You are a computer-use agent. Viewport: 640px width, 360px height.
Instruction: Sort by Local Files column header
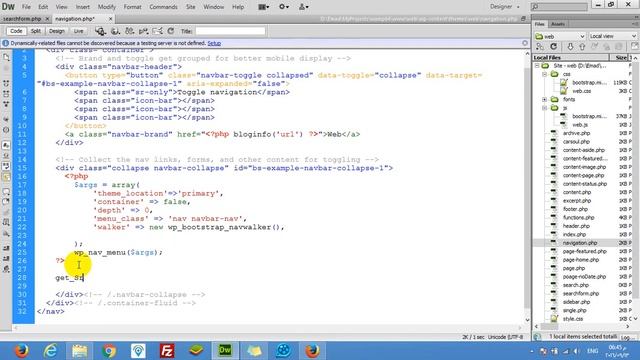click(570, 58)
